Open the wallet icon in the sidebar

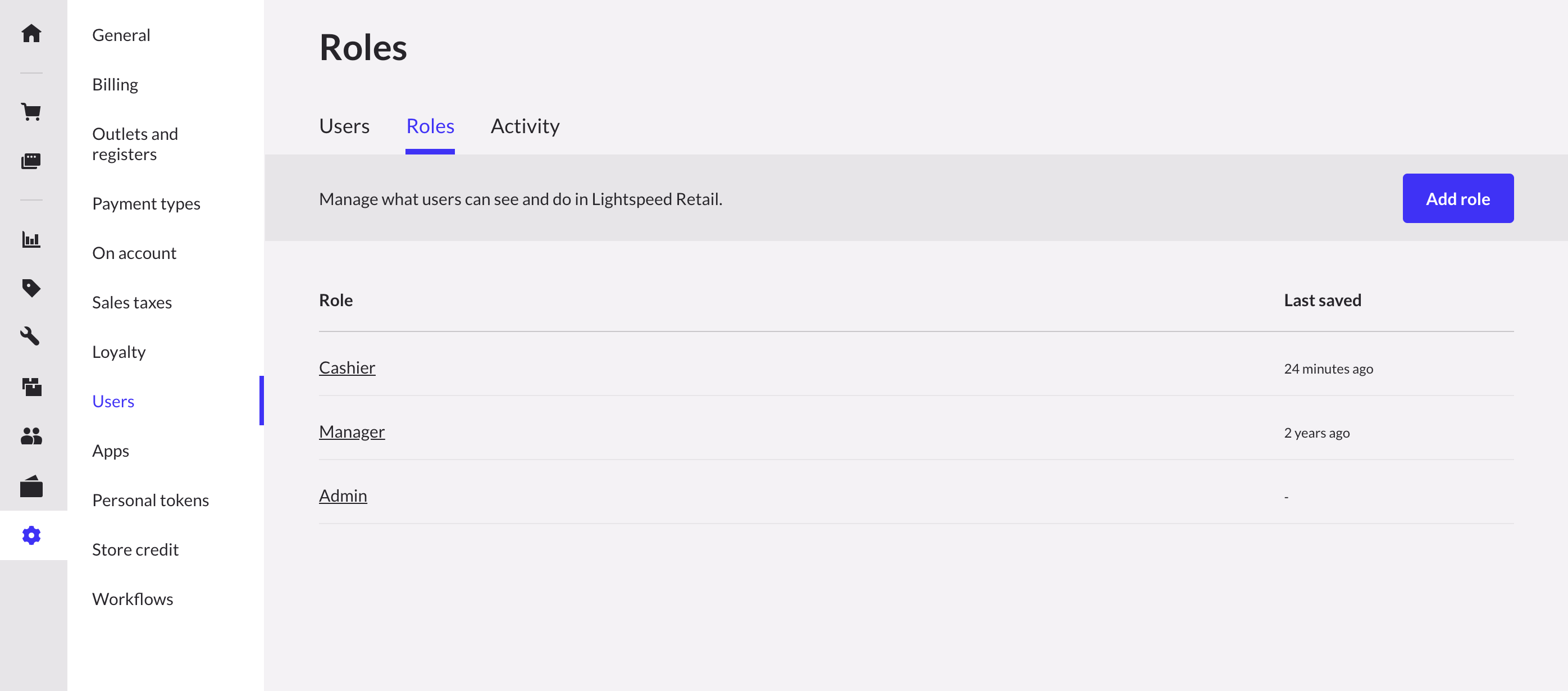click(31, 487)
